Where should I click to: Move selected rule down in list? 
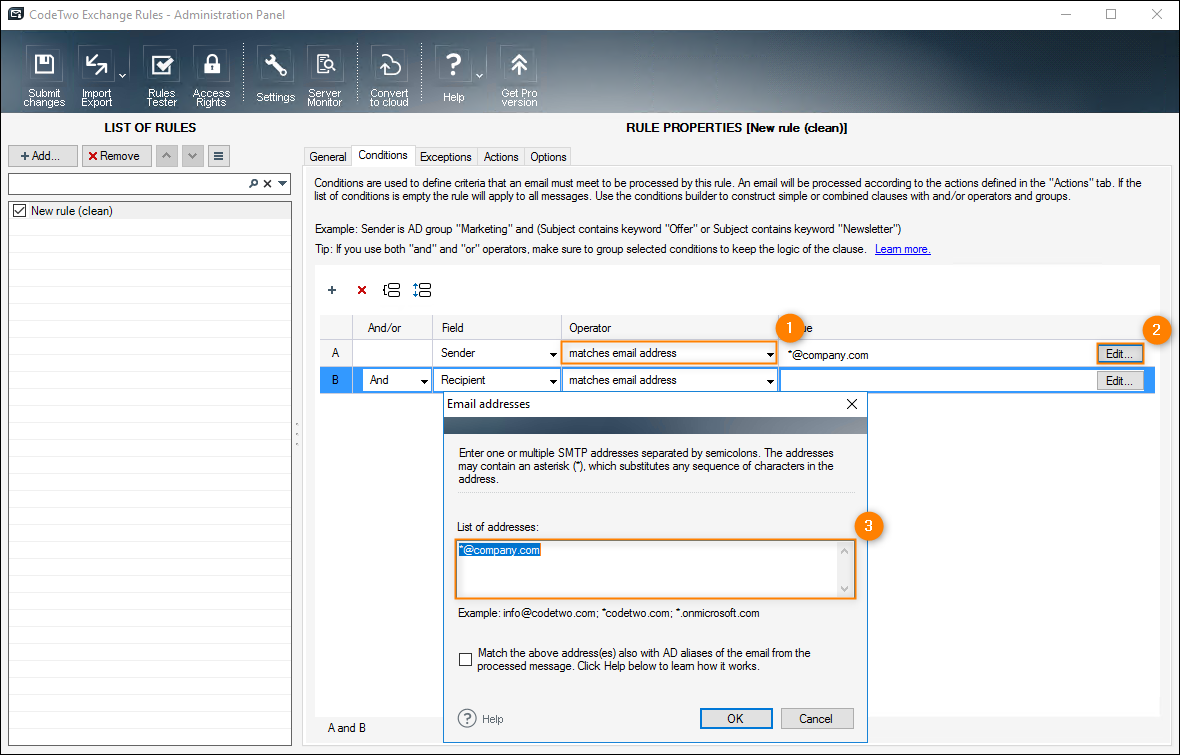[x=193, y=156]
